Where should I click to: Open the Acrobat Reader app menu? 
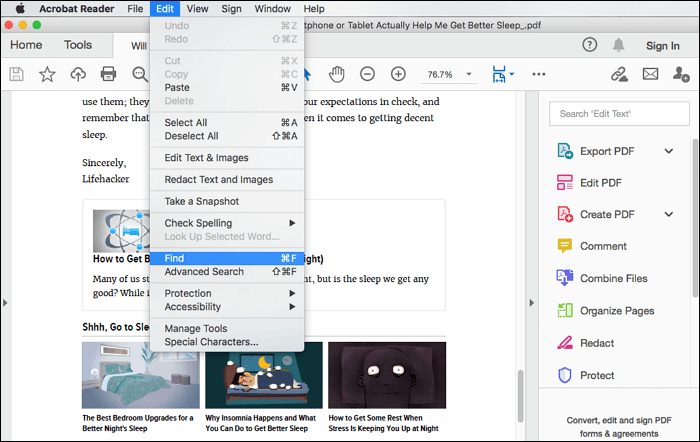click(x=76, y=8)
